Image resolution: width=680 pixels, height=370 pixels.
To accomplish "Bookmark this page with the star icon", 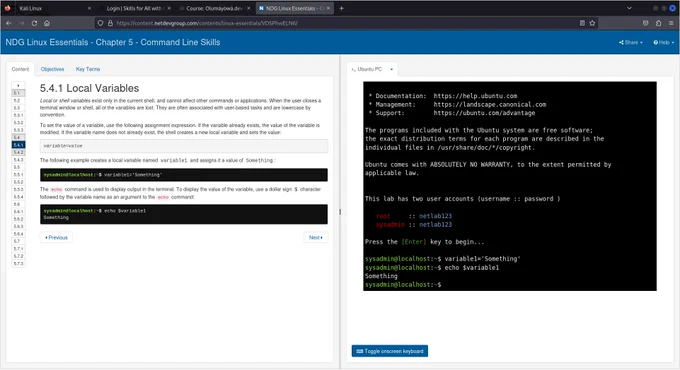I will coord(592,23).
